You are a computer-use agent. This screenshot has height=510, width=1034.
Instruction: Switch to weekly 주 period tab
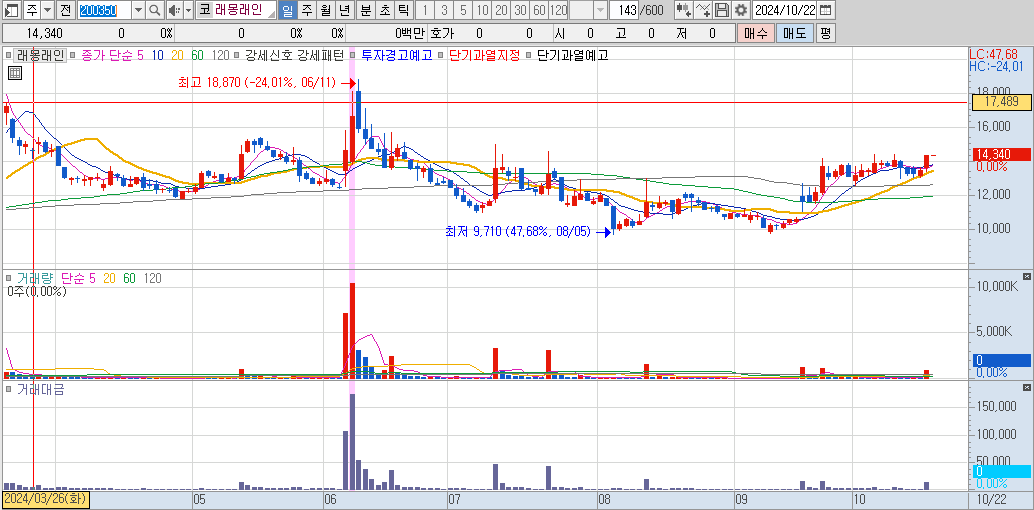coord(307,10)
